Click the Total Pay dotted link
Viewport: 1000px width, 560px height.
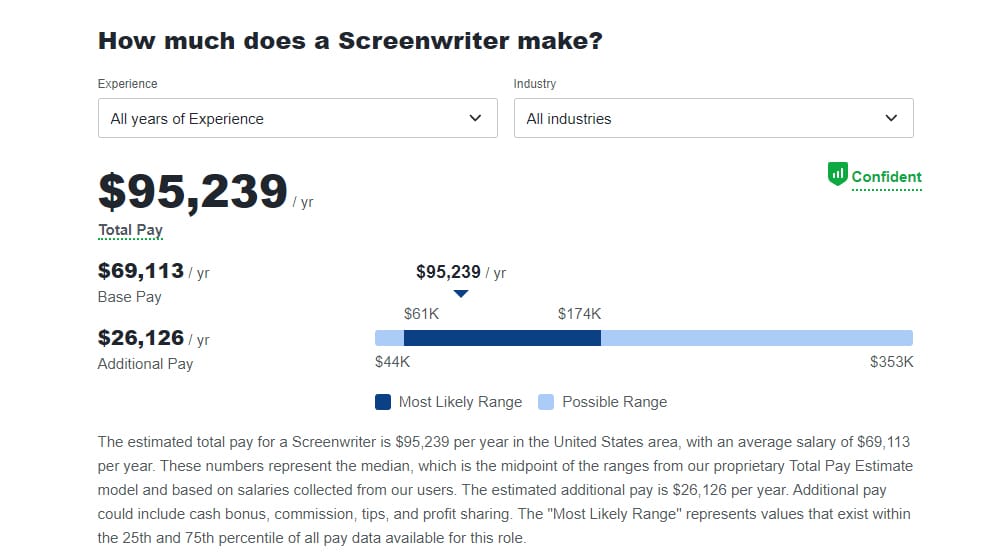click(x=131, y=230)
